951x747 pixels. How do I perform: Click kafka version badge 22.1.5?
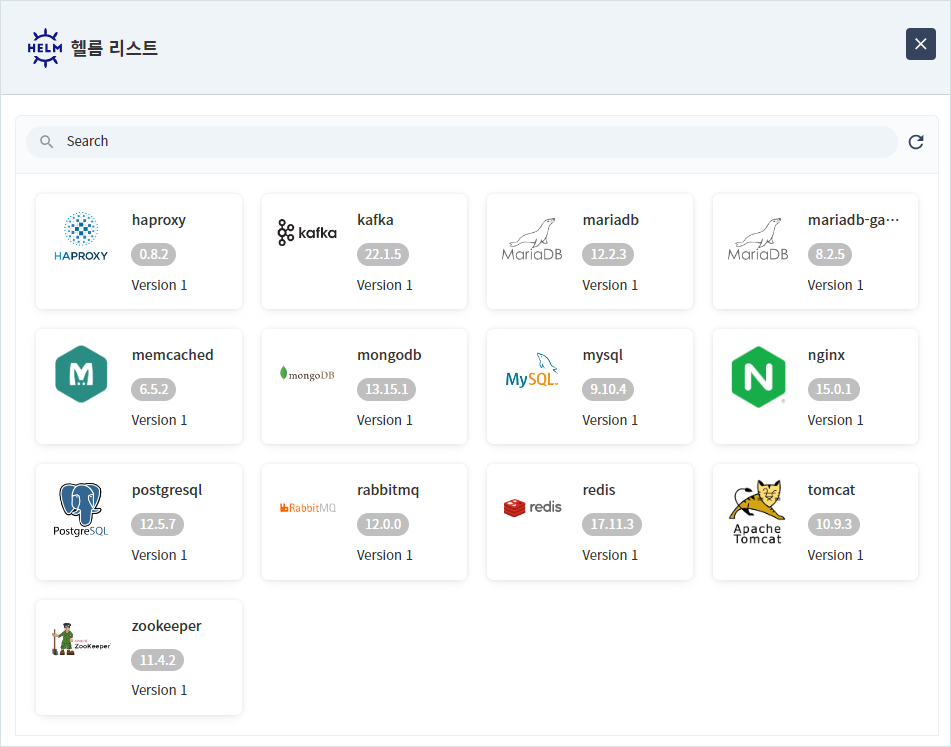click(x=383, y=254)
